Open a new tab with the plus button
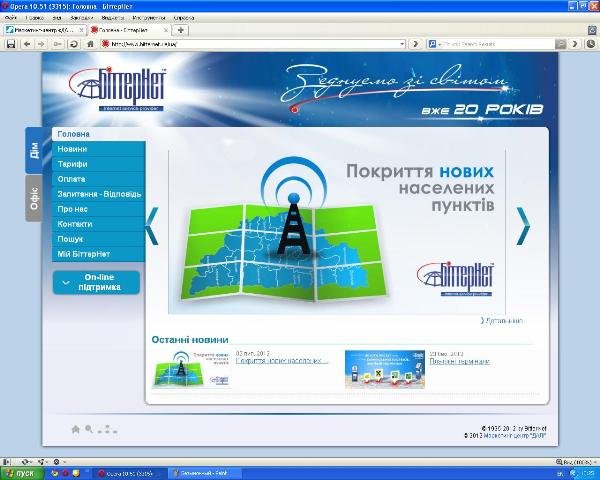 tap(181, 30)
